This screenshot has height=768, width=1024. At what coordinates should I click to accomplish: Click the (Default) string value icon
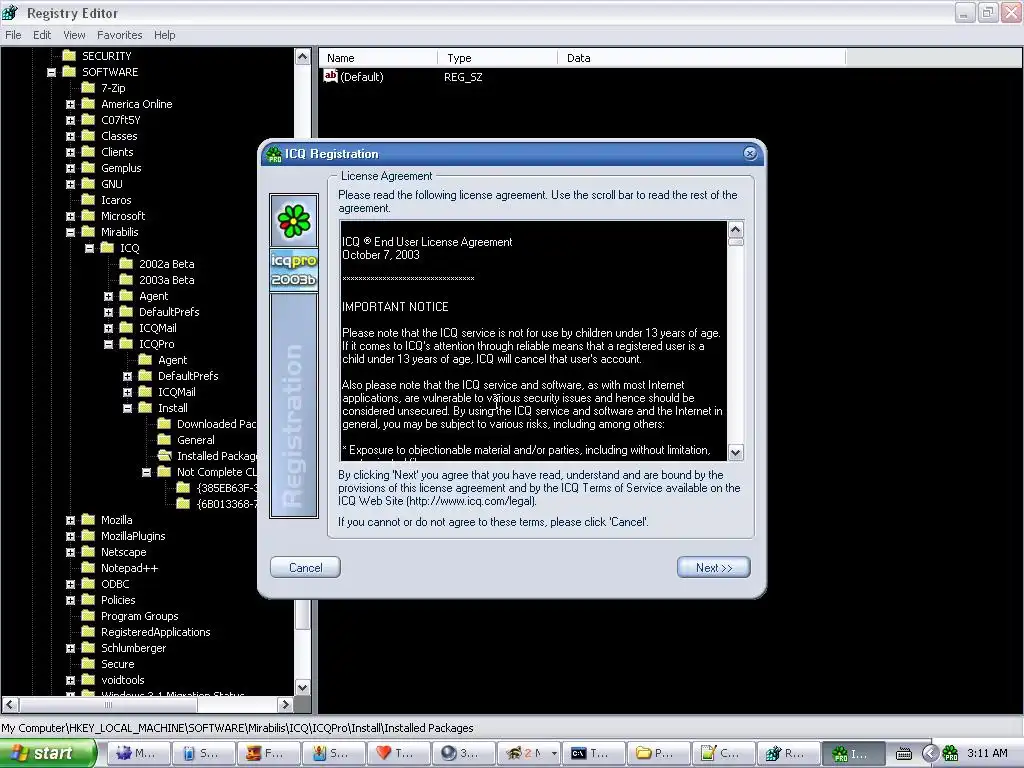point(330,76)
